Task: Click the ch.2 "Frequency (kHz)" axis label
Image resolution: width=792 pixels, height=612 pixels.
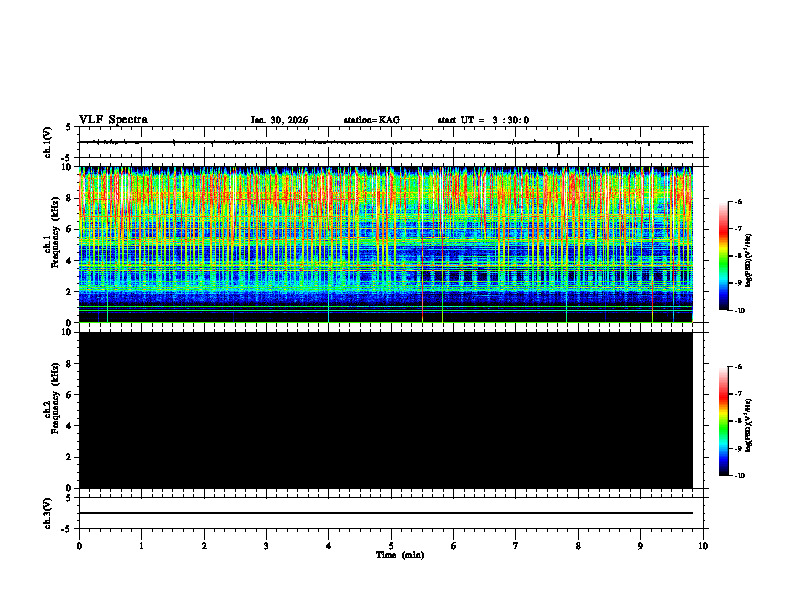Action: 55,398
